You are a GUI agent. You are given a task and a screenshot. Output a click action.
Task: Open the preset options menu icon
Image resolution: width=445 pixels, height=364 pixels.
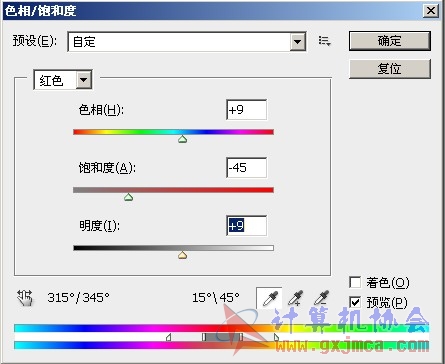click(x=324, y=41)
